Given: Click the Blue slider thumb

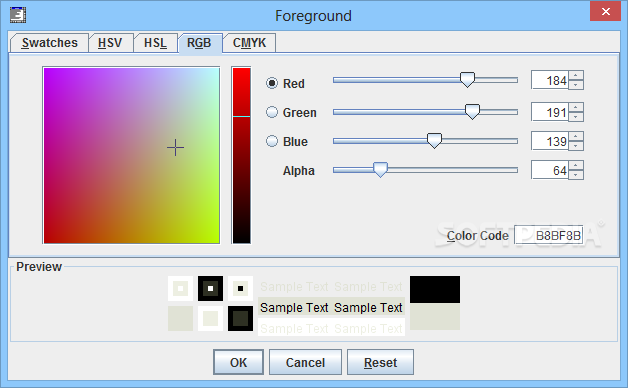Looking at the screenshot, I should [x=434, y=141].
